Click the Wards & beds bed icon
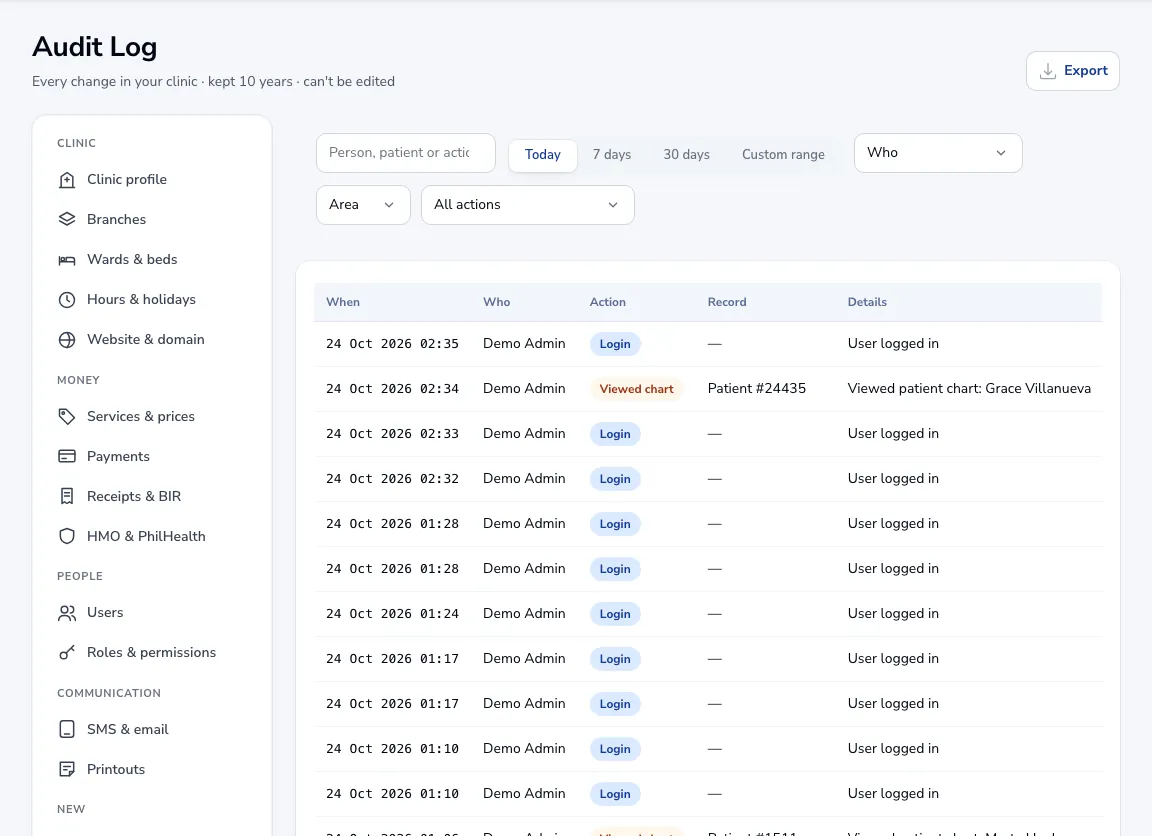This screenshot has height=836, width=1152. click(67, 260)
